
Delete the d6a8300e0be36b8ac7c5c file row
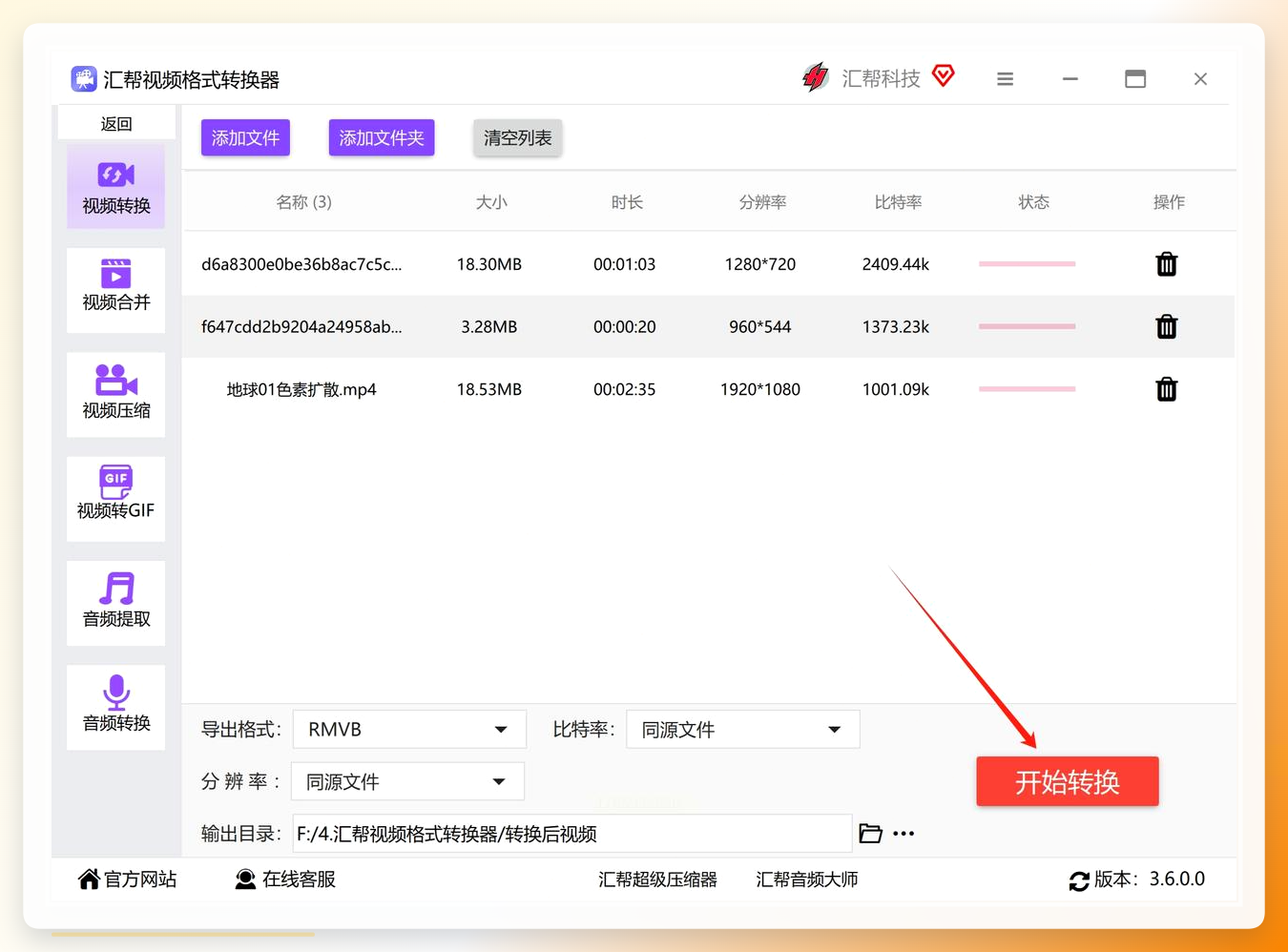(x=1166, y=264)
